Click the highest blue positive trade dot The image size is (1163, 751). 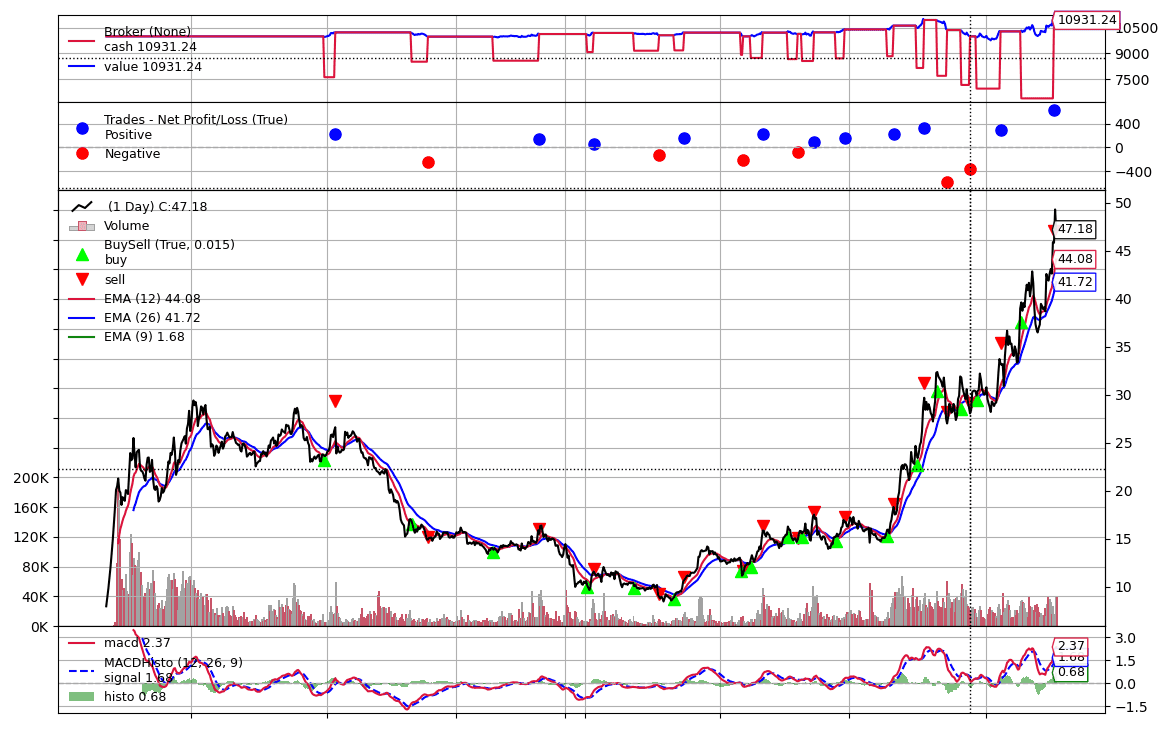click(x=1054, y=110)
